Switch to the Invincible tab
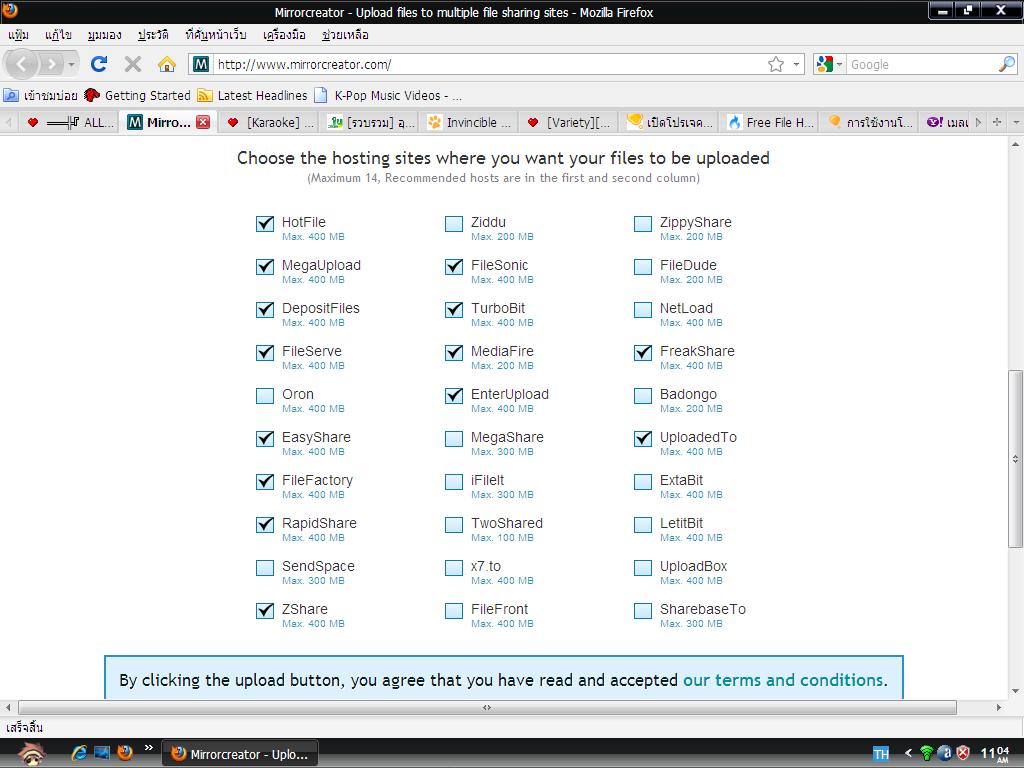Image resolution: width=1024 pixels, height=768 pixels. [469, 122]
